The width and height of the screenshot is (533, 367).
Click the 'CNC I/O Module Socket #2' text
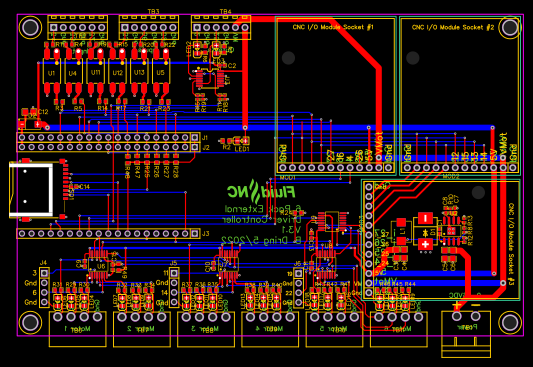453,27
